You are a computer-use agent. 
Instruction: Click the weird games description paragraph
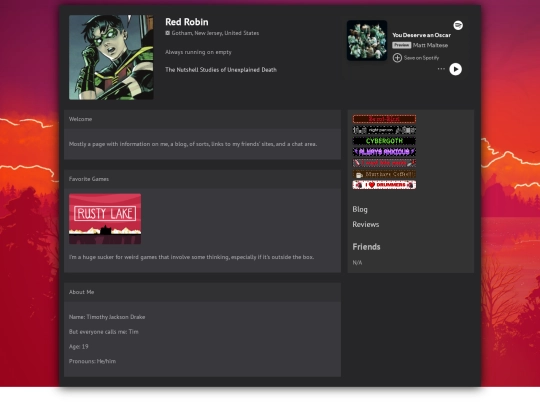[191, 257]
